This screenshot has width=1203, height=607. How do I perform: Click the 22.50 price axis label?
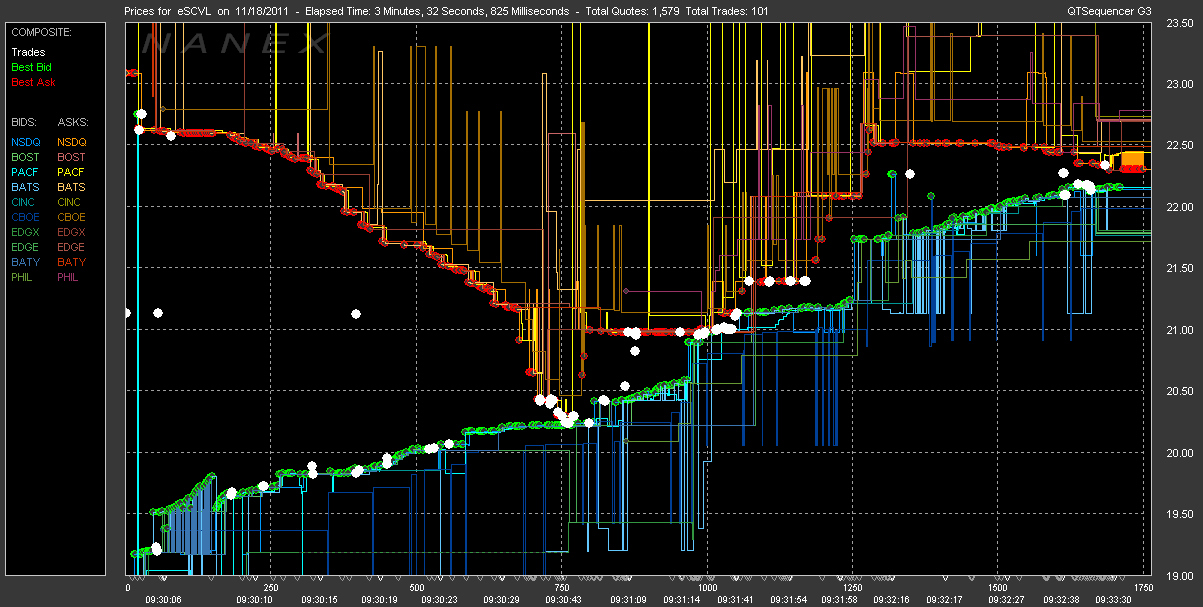pyautogui.click(x=1181, y=146)
